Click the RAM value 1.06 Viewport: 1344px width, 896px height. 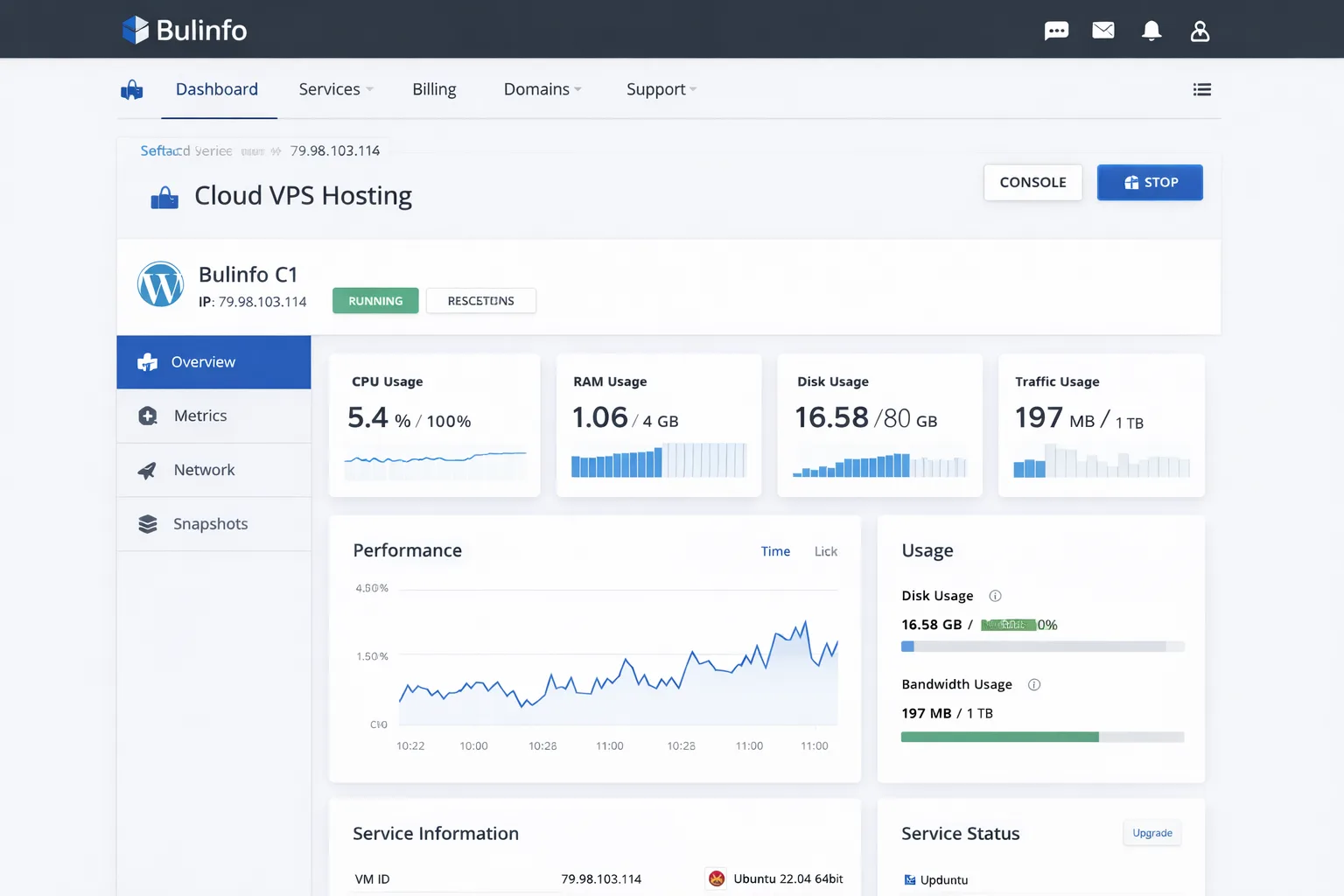point(599,417)
